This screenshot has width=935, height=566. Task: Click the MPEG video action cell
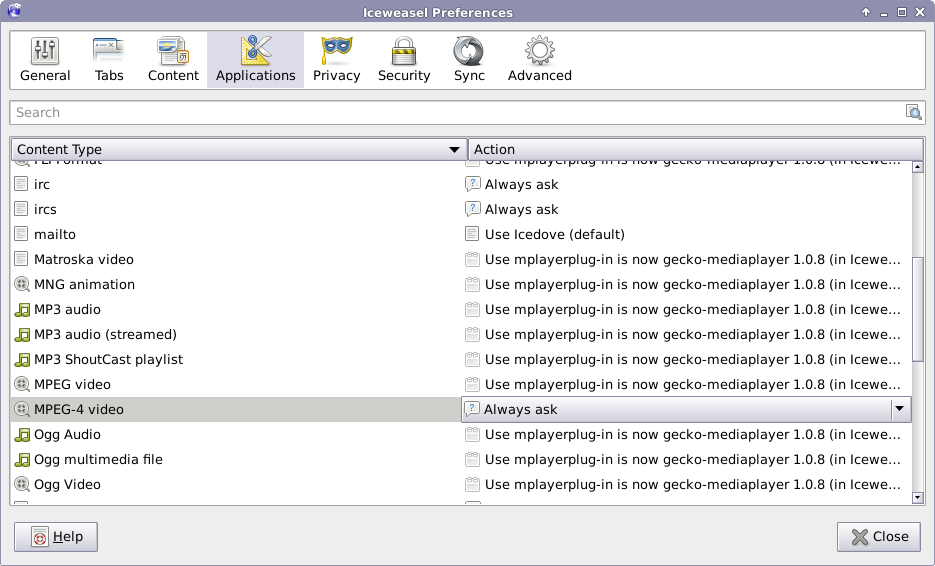tap(687, 385)
